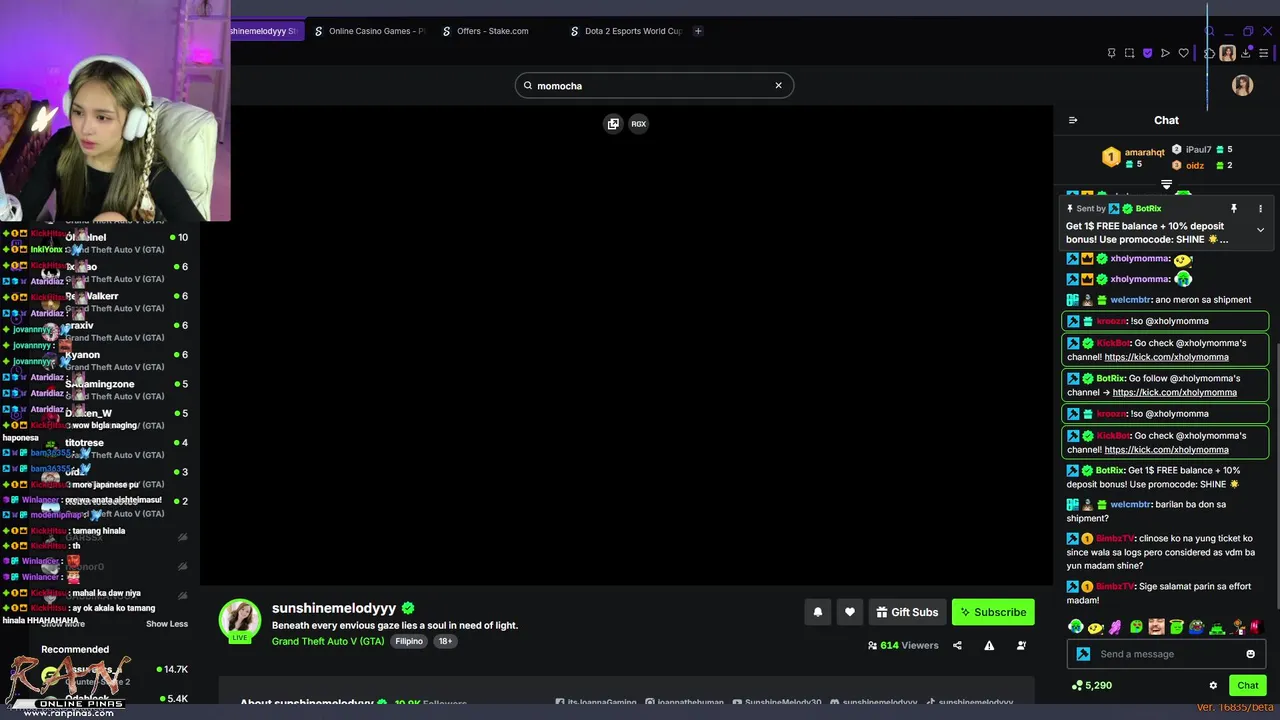Open the browser extensions puzzle icon

1209,53
